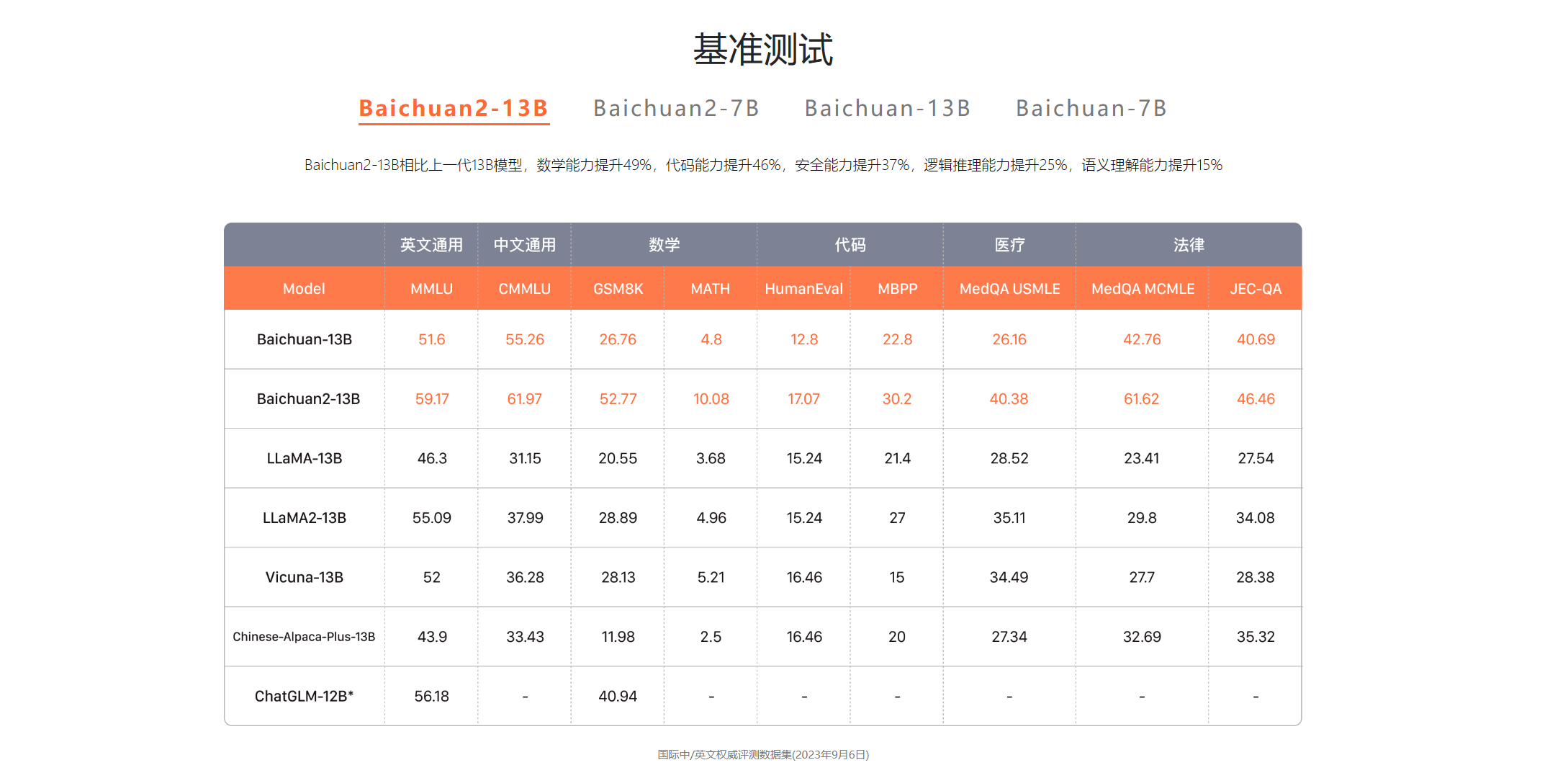Click the Chinese-Alpaca-Plus-13B row label
The image size is (1568, 778).
(304, 637)
